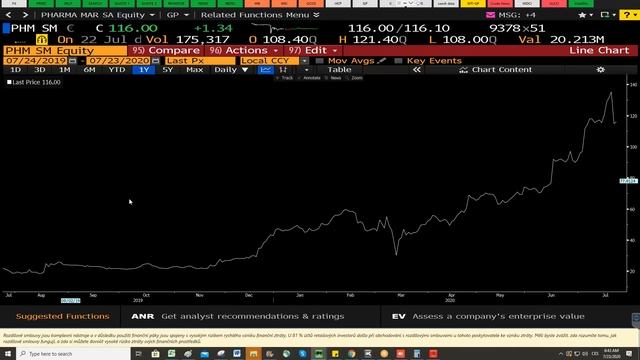Open Skype from the taskbar
Image resolution: width=640 pixels, height=360 pixels.
[x=302, y=353]
